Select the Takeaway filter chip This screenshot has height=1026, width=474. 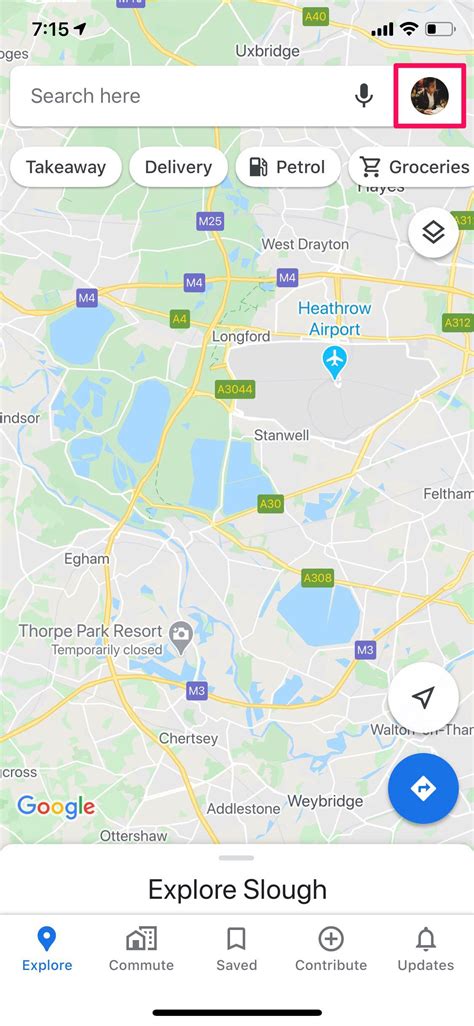[65, 168]
